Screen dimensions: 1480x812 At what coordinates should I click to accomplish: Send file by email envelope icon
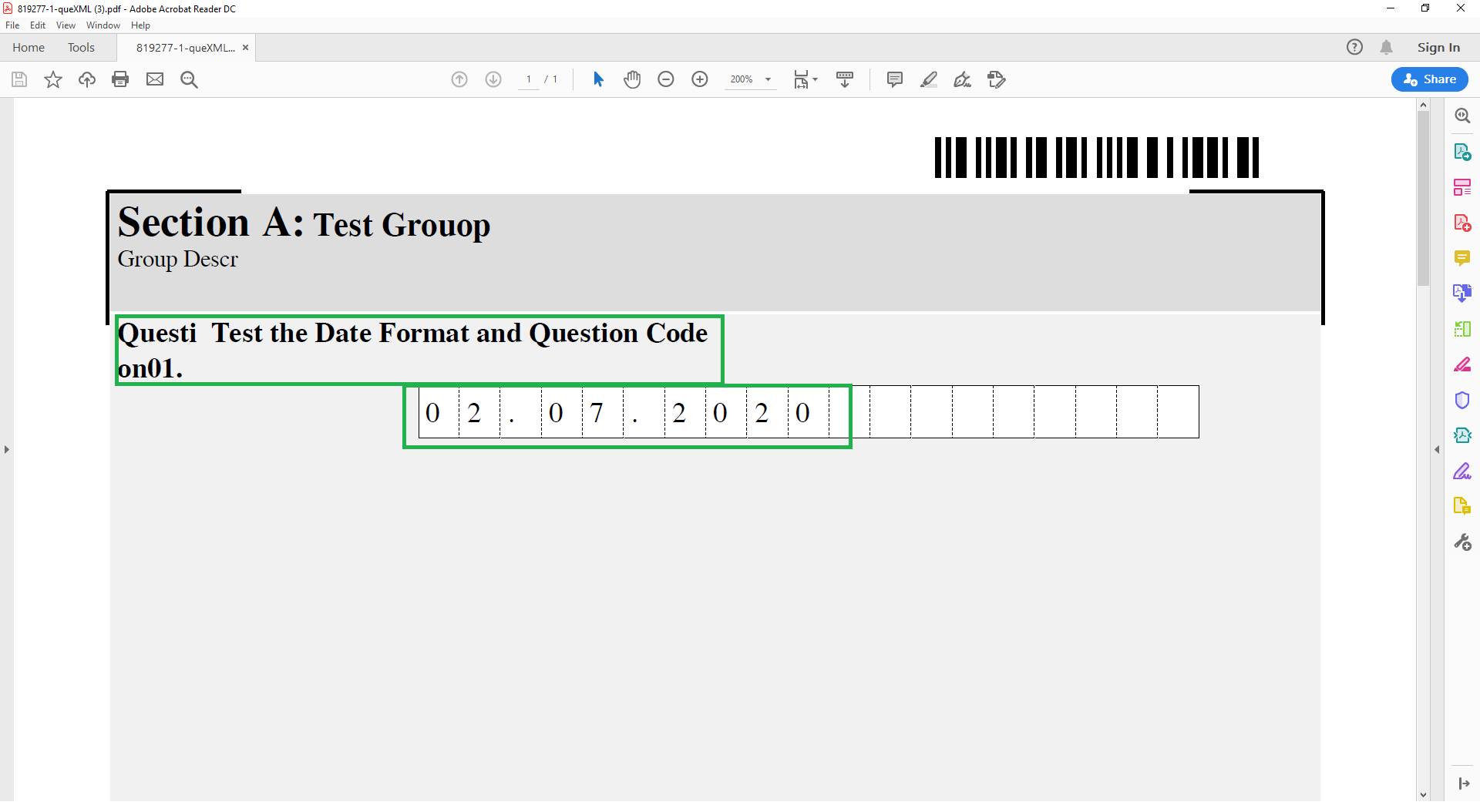click(x=155, y=79)
